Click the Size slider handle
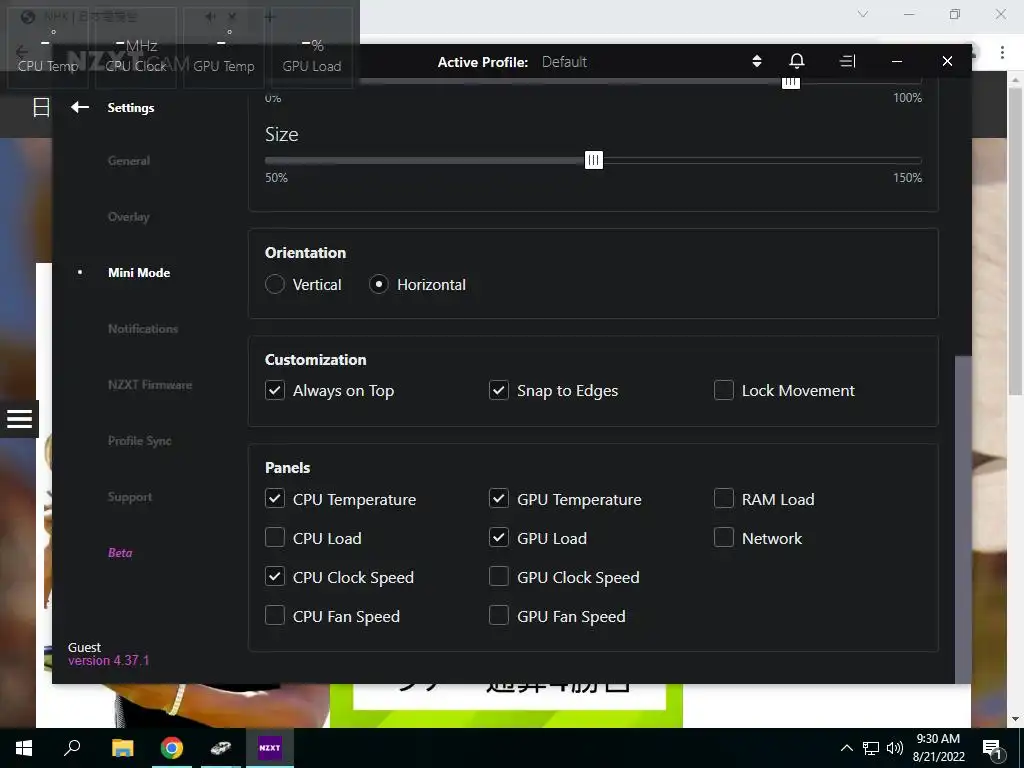This screenshot has width=1024, height=768. click(594, 160)
